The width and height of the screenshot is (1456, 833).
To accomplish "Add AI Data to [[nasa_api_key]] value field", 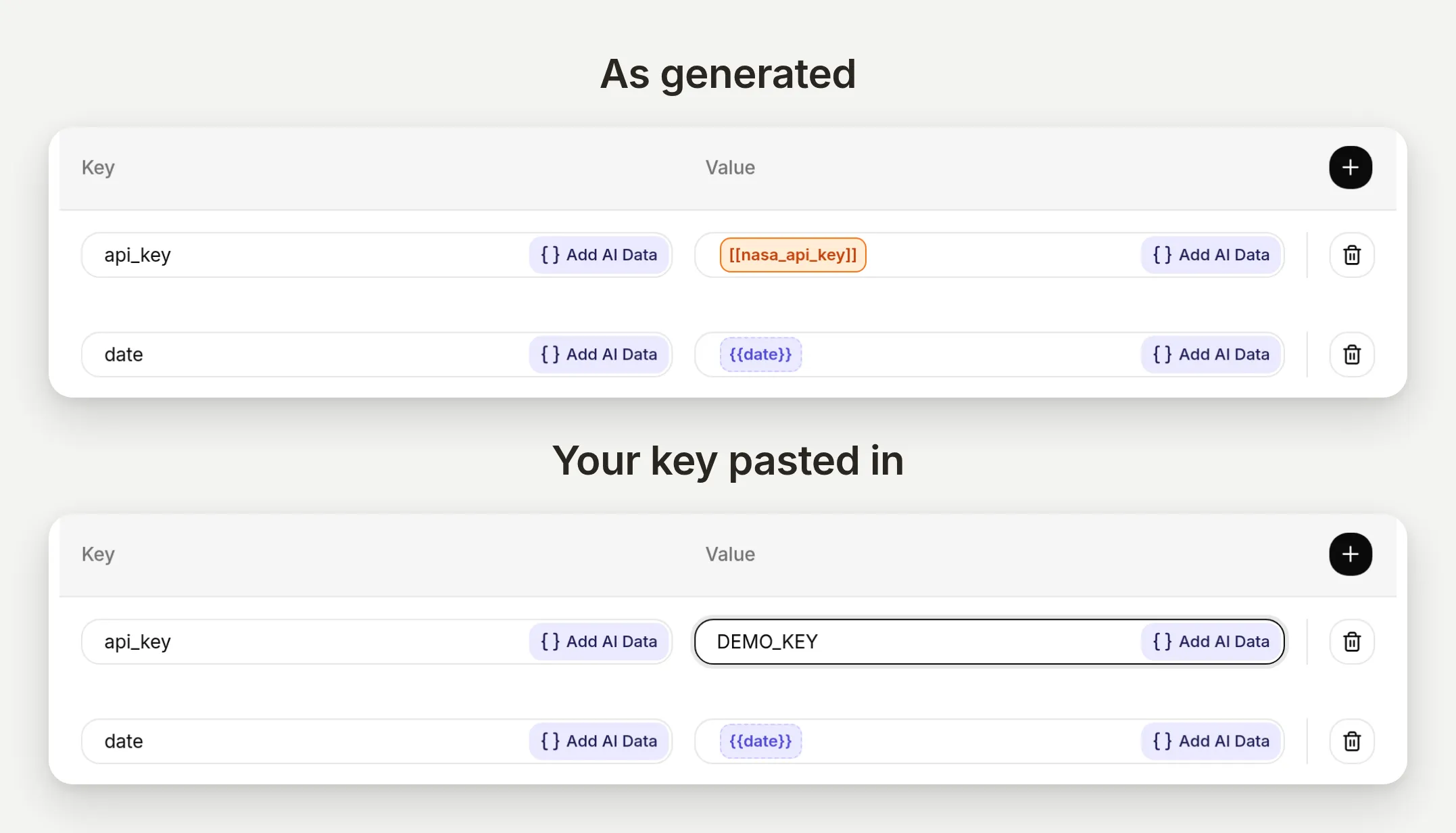I will click(1211, 255).
